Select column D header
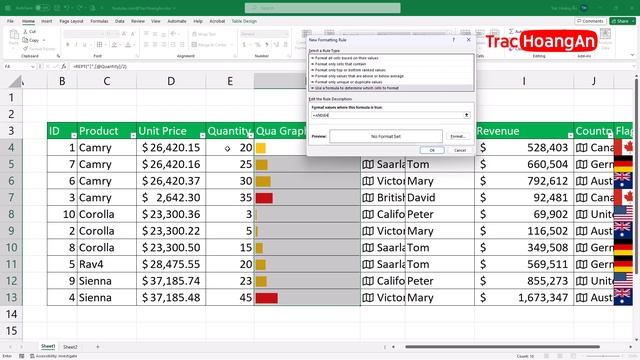This screenshot has width=640, height=360. pos(171,81)
